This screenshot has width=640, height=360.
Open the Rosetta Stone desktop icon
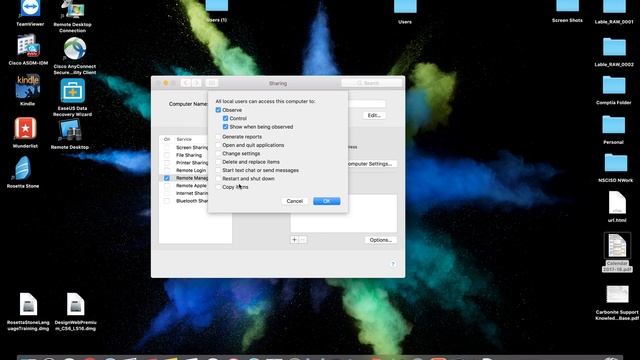point(23,168)
